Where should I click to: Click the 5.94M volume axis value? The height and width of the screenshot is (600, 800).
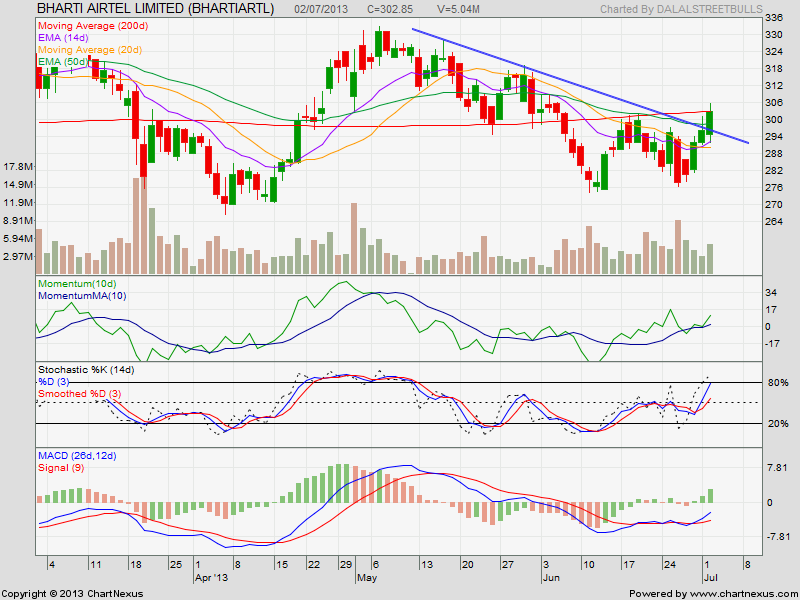[18, 239]
